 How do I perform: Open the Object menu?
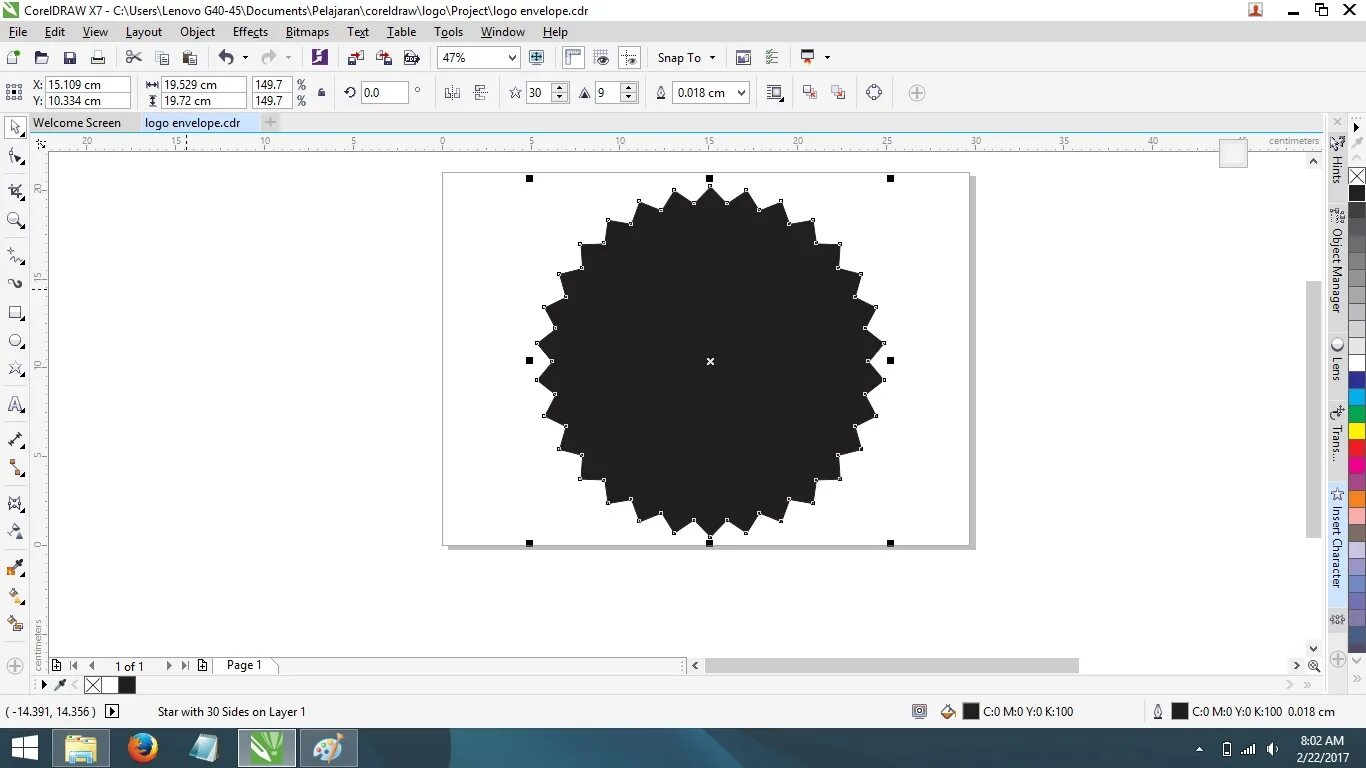click(x=197, y=32)
